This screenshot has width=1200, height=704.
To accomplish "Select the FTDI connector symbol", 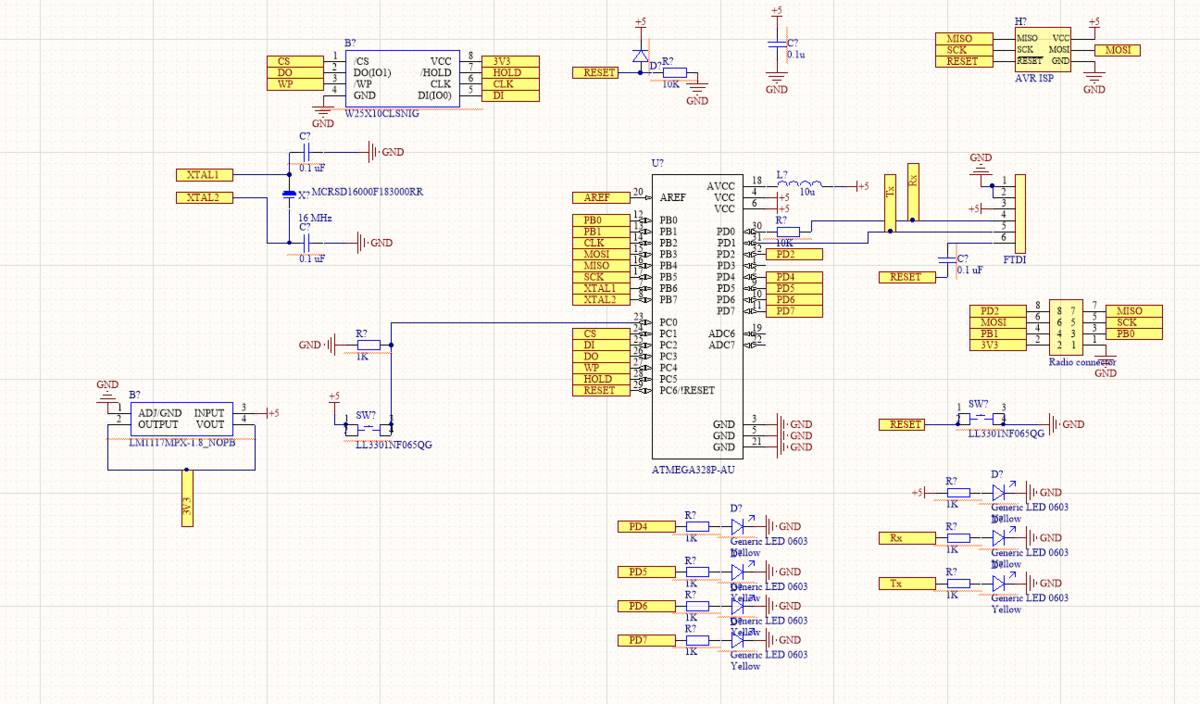I will 1020,214.
